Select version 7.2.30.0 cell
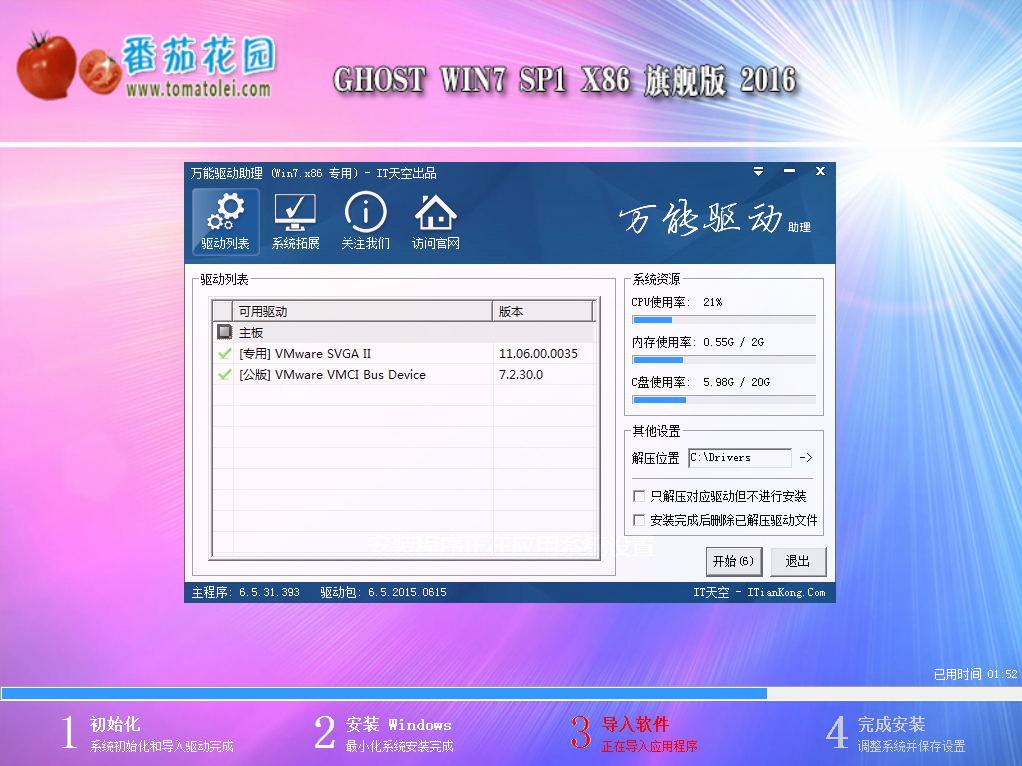 521,375
